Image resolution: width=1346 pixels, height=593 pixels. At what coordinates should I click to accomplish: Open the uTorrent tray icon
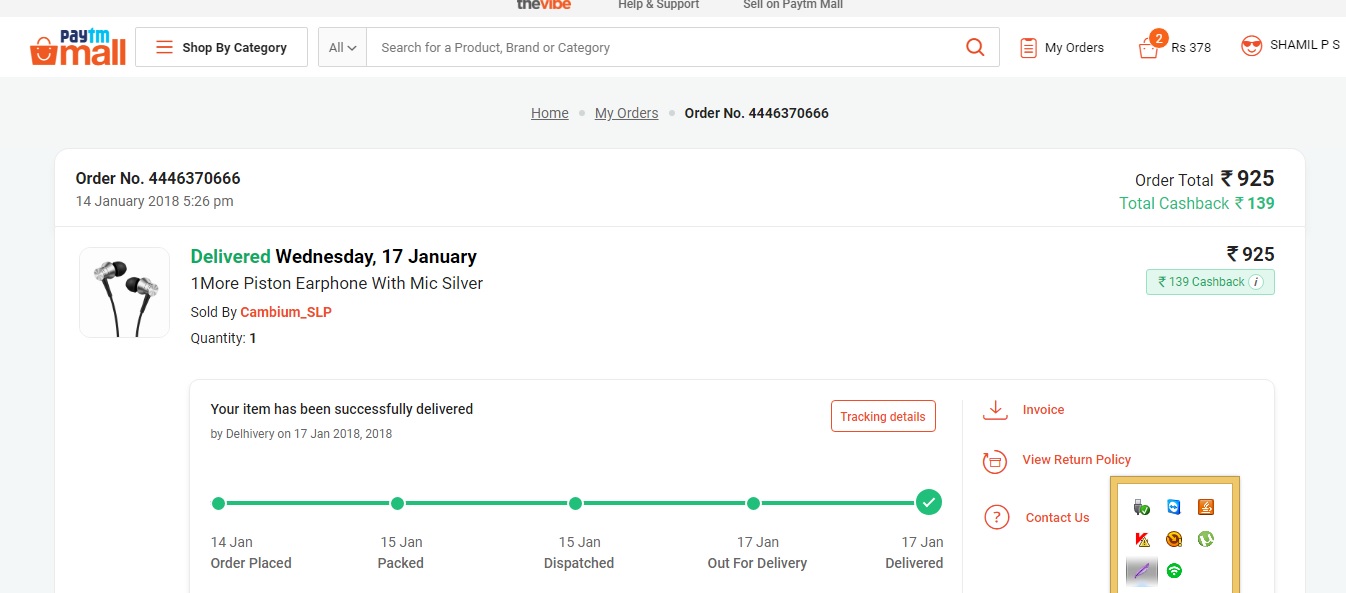coord(1206,539)
